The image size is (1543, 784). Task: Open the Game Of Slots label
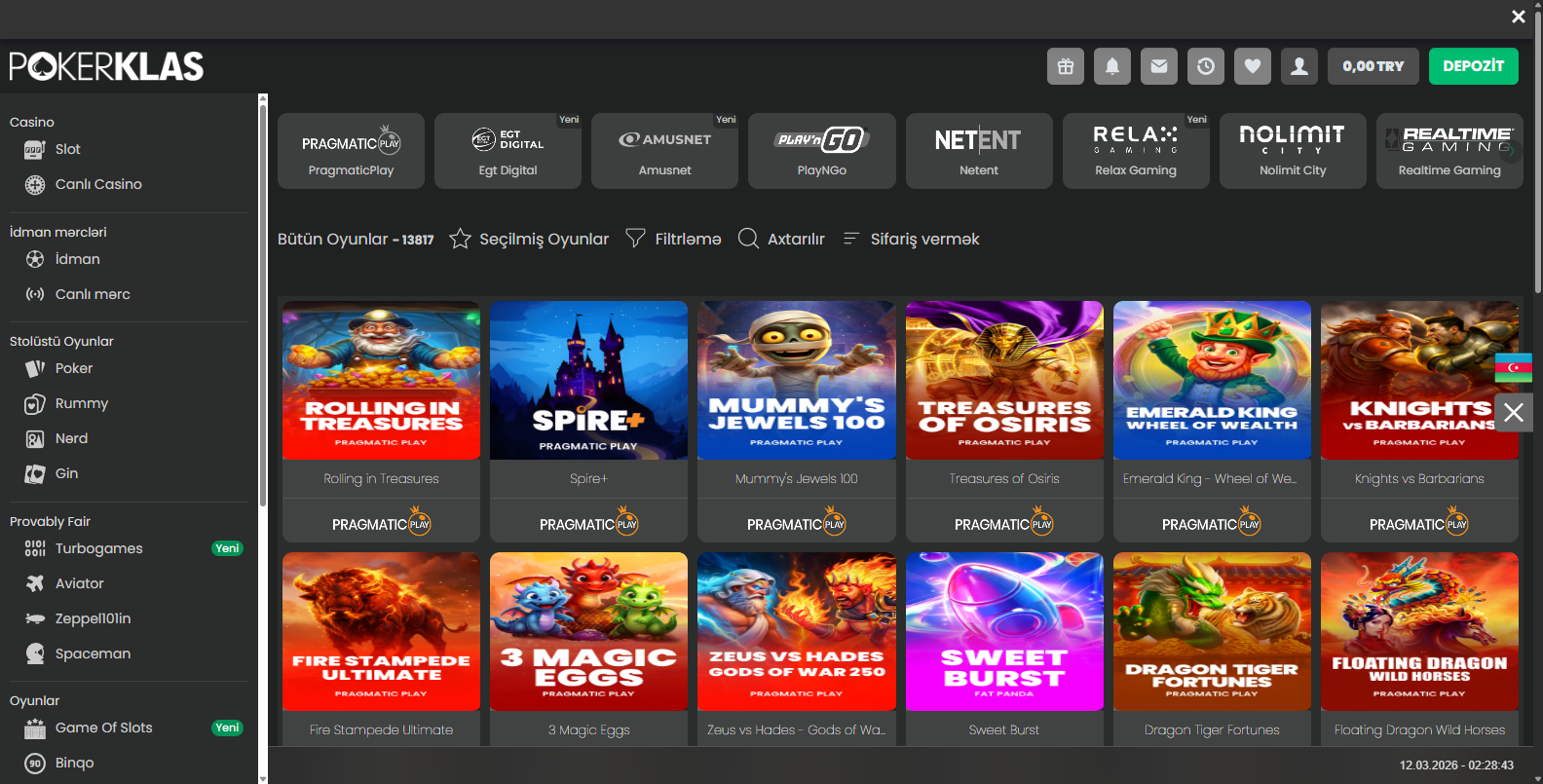point(104,728)
